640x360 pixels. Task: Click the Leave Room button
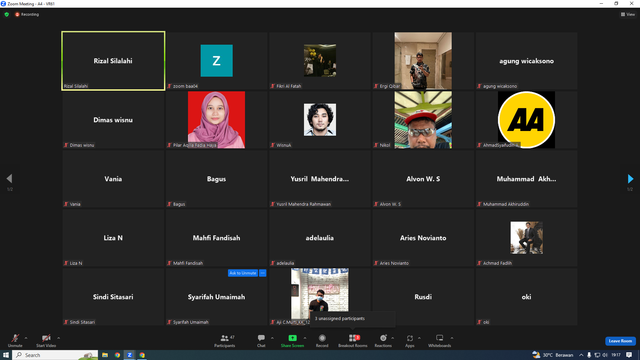pos(620,341)
